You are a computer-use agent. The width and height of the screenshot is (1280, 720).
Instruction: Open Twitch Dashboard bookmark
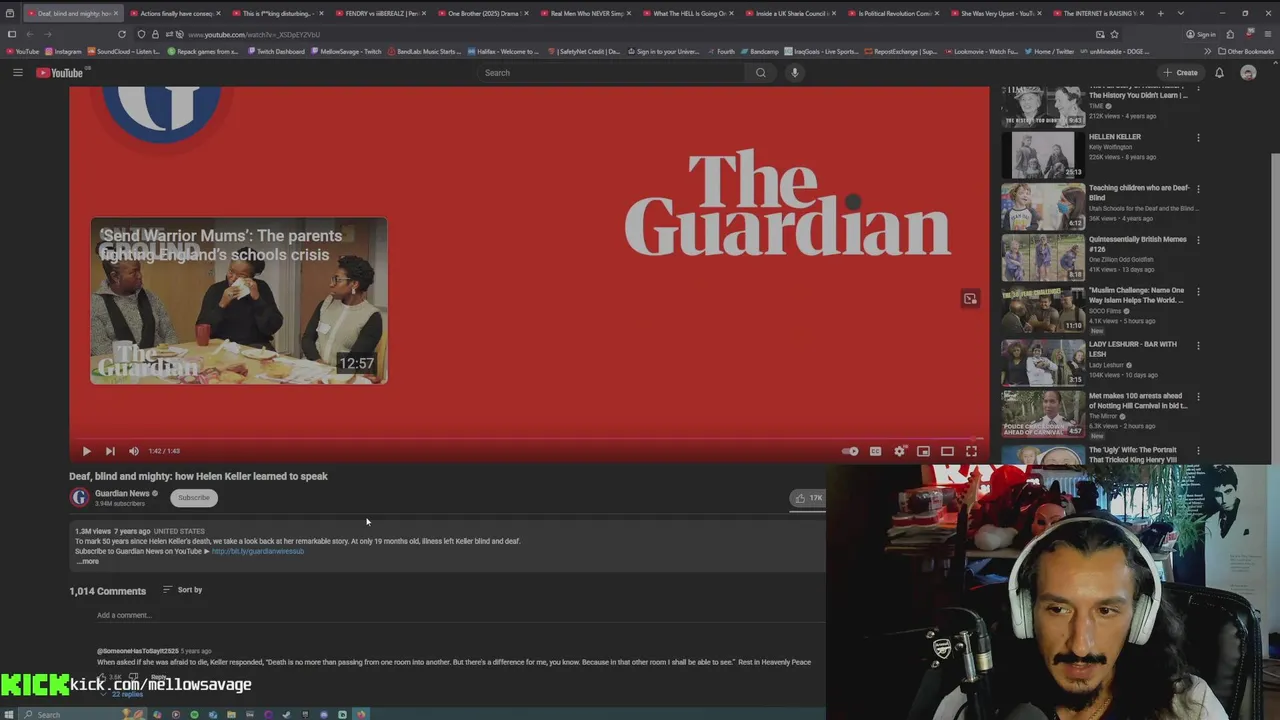pos(276,51)
